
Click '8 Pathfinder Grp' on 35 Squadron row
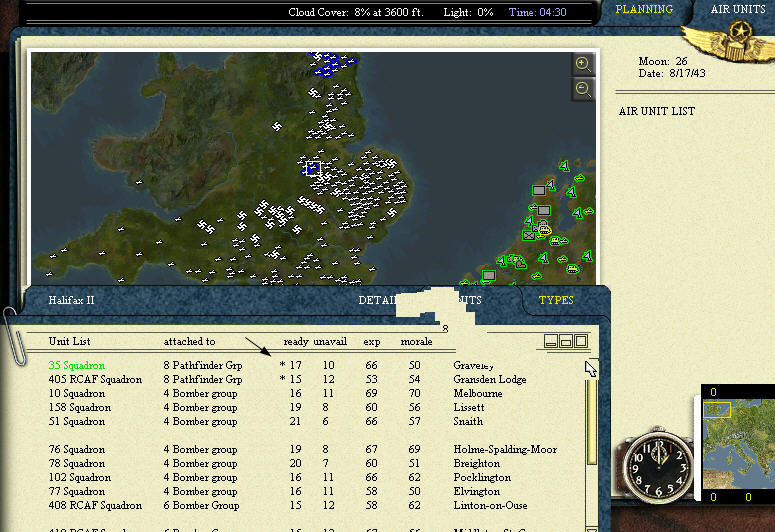point(203,365)
